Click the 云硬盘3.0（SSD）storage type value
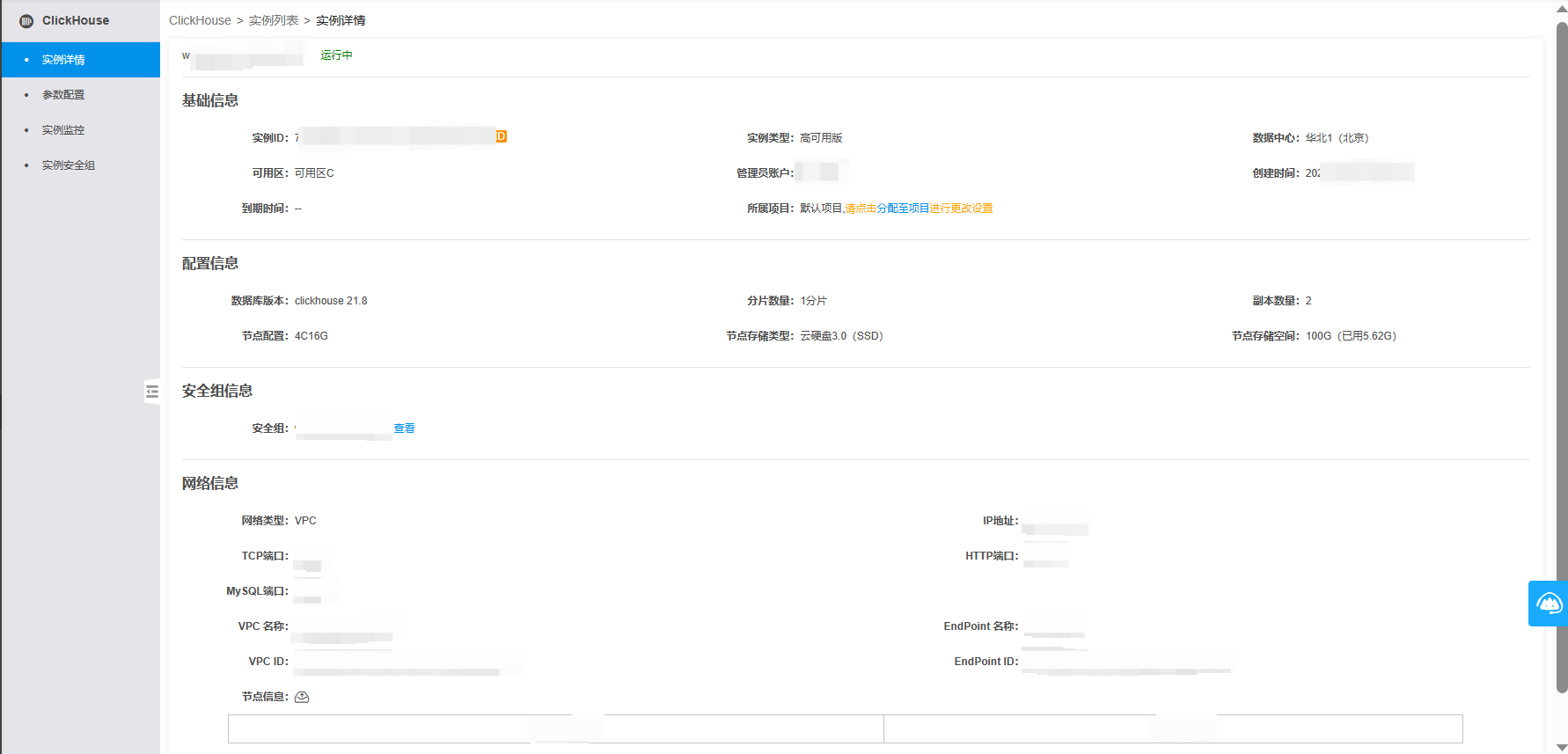 (x=841, y=336)
